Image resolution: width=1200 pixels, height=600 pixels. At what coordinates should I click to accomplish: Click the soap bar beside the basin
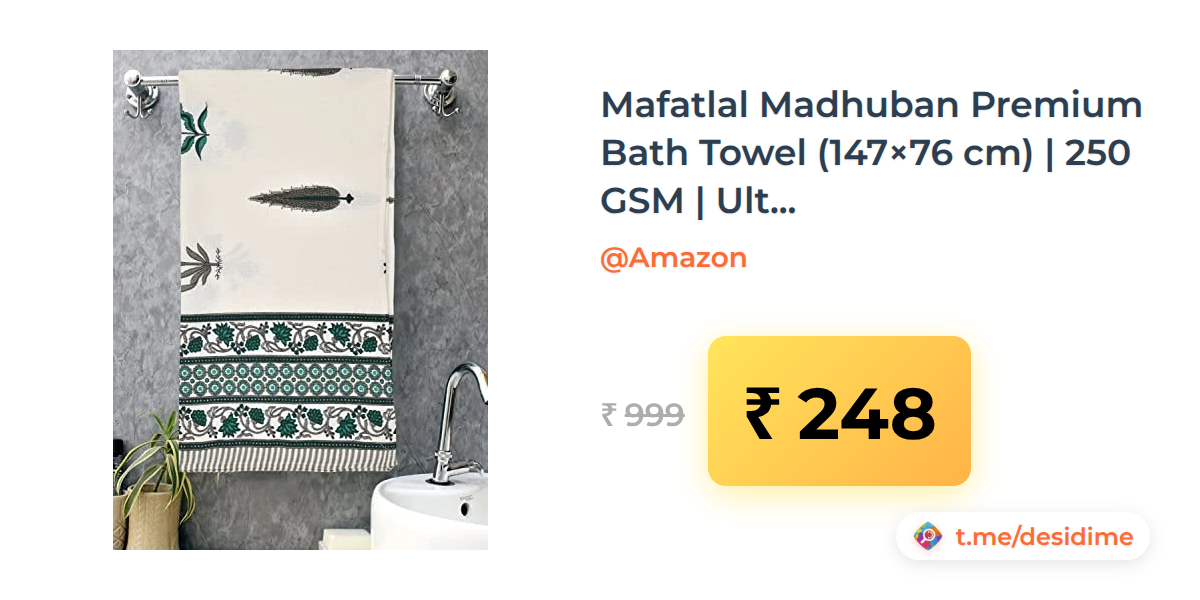pos(343,539)
